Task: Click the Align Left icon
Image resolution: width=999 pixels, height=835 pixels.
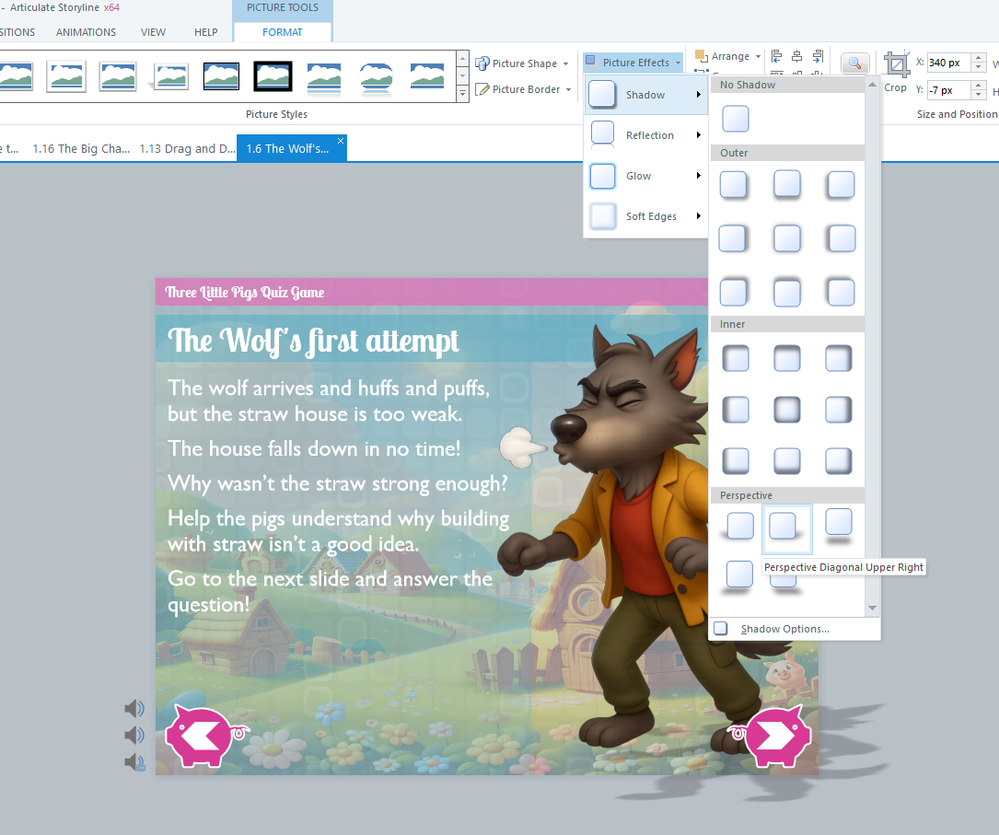Action: click(777, 56)
